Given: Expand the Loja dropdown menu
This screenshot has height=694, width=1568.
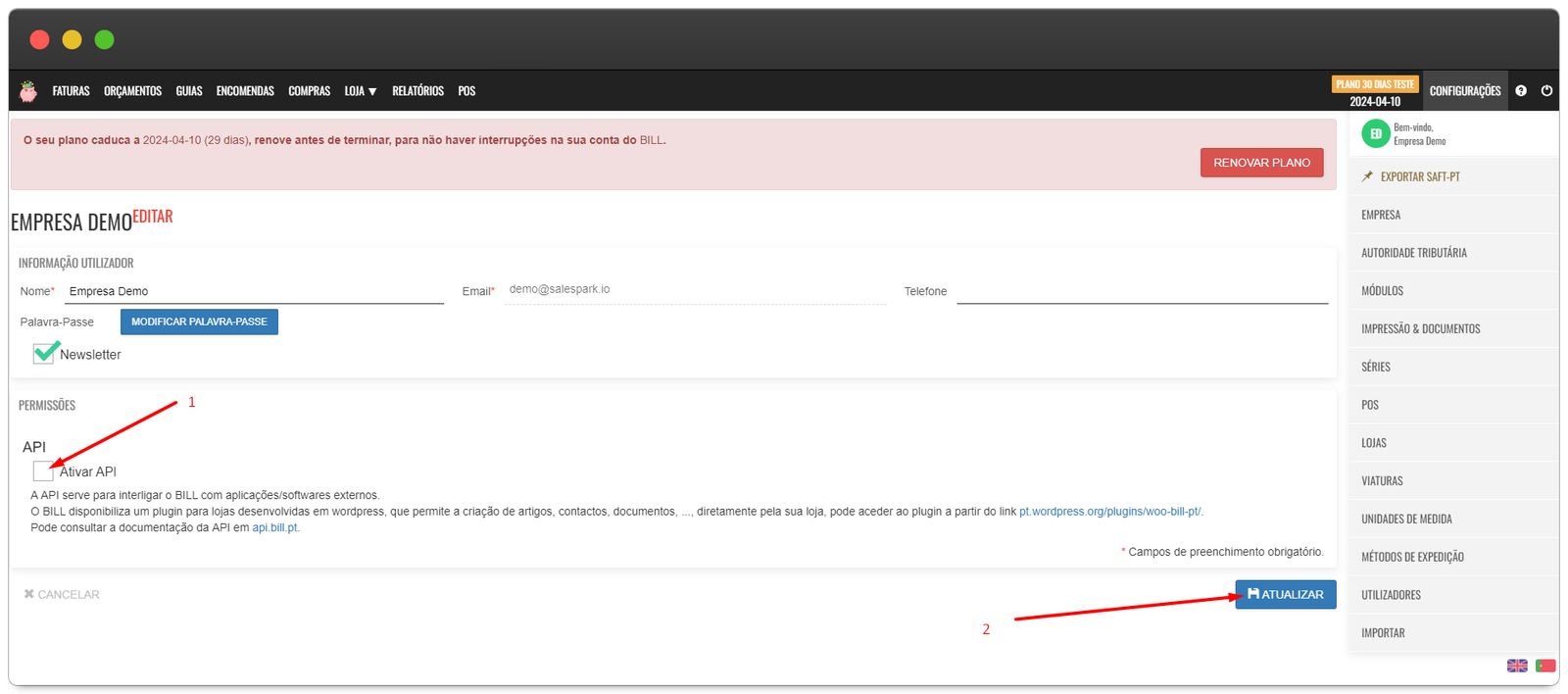Looking at the screenshot, I should point(360,91).
